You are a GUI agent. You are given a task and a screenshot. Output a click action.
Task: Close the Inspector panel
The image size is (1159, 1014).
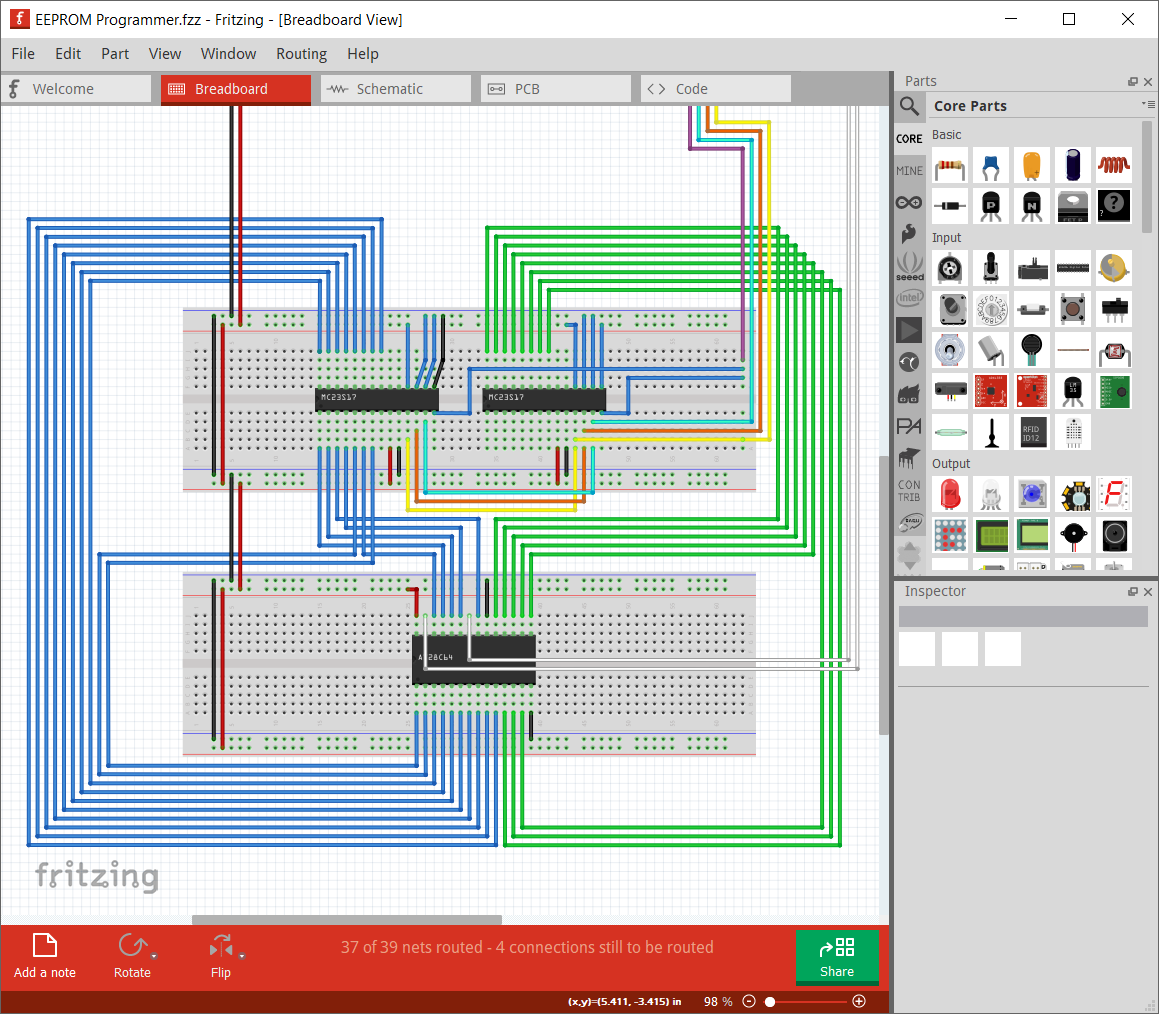1148,591
